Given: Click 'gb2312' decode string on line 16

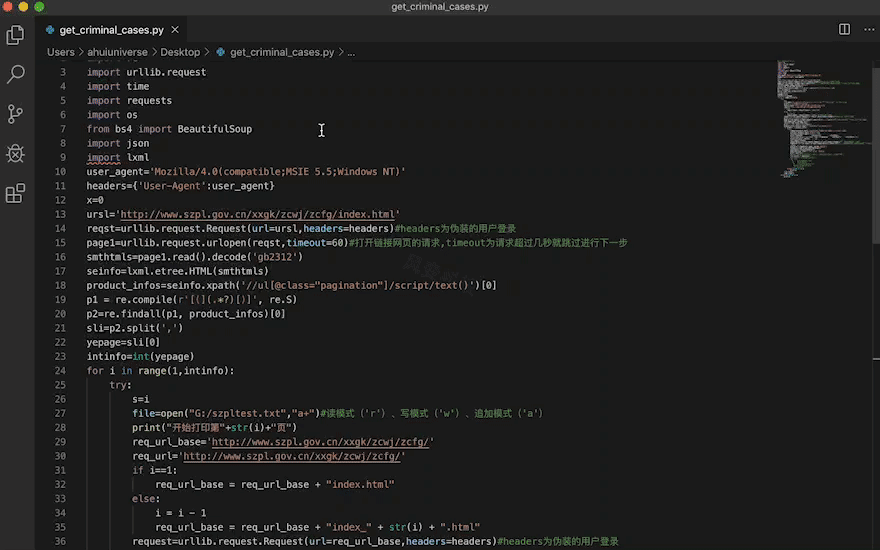Looking at the screenshot, I should (274, 257).
